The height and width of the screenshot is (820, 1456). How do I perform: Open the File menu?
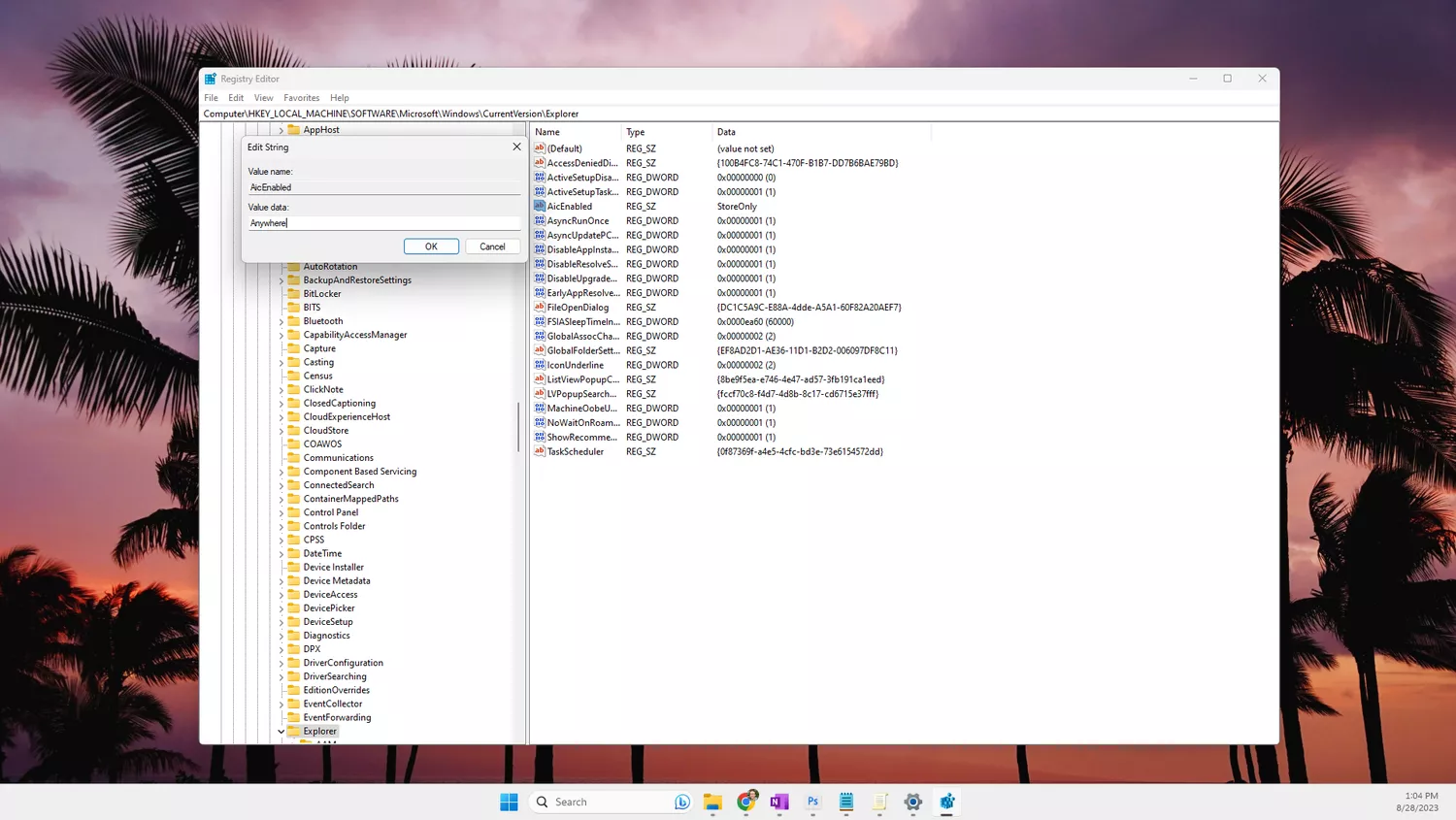(x=211, y=98)
